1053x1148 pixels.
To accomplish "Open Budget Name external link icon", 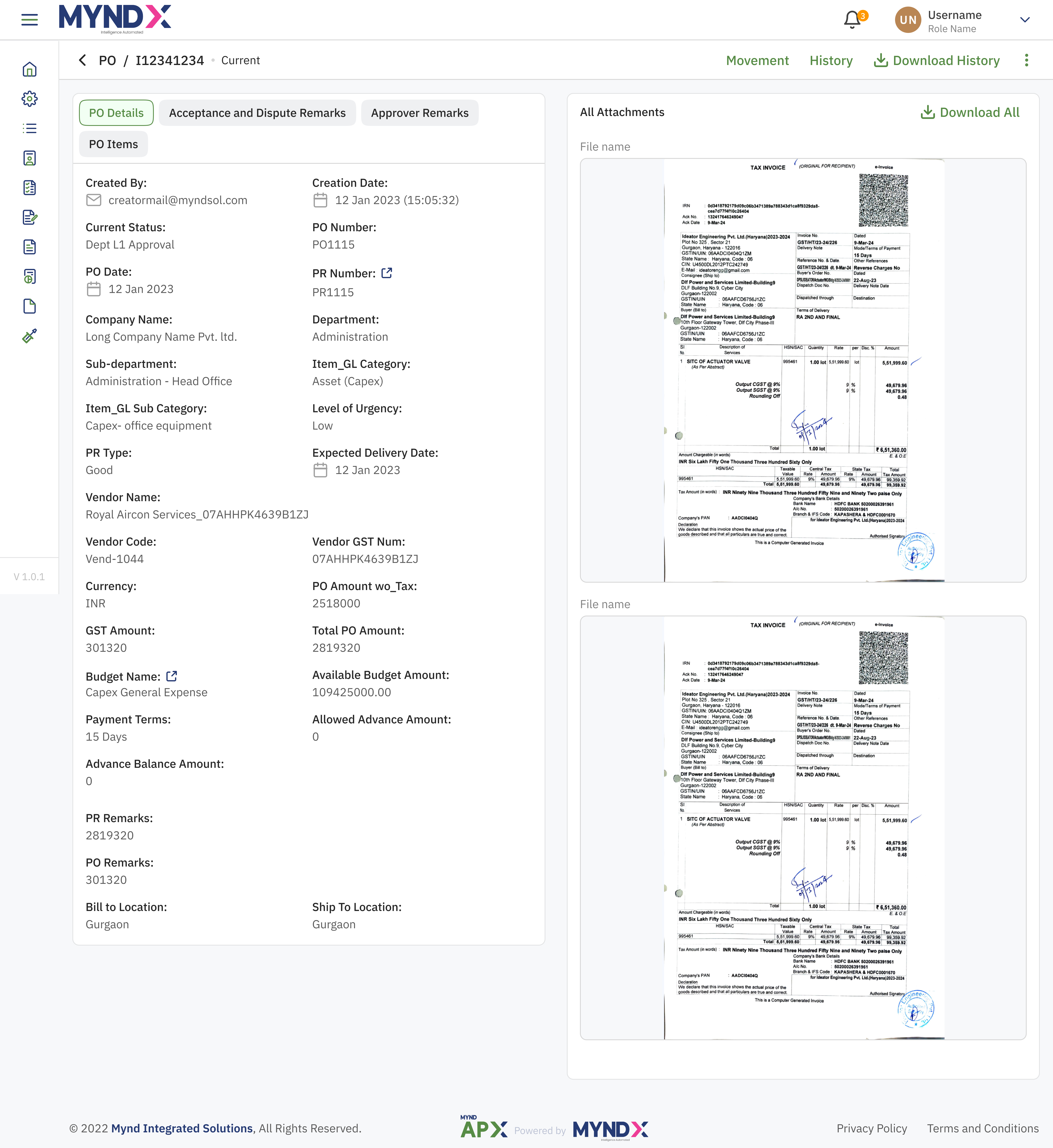I will [172, 676].
